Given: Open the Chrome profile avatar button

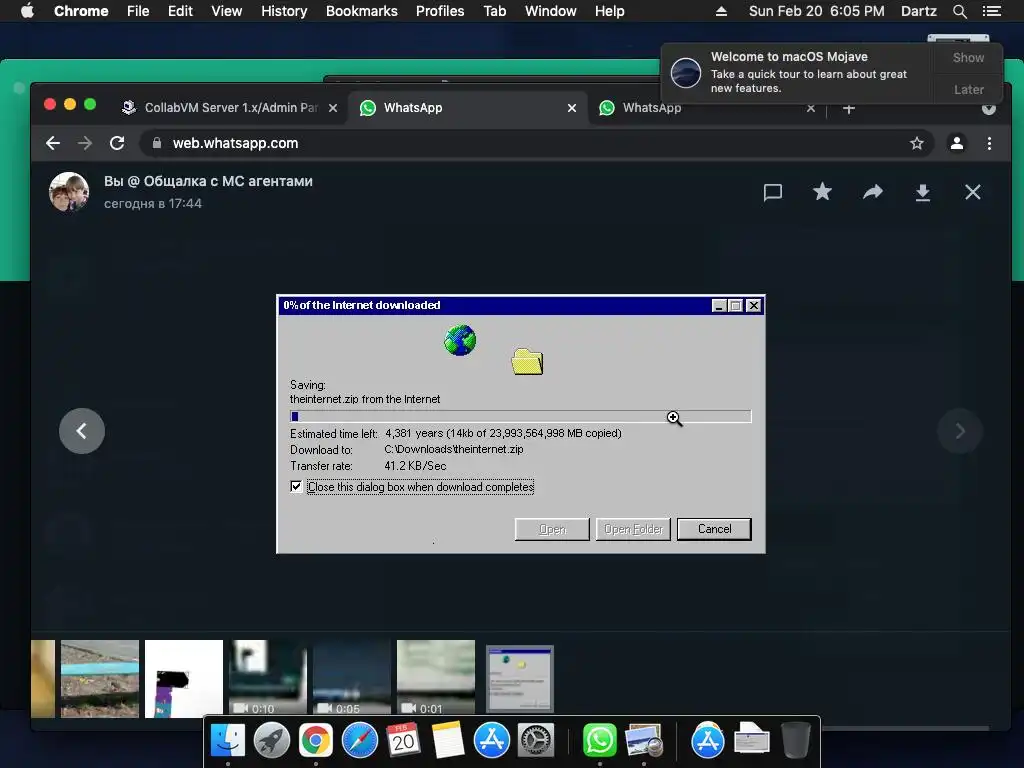Looking at the screenshot, I should click(x=957, y=143).
